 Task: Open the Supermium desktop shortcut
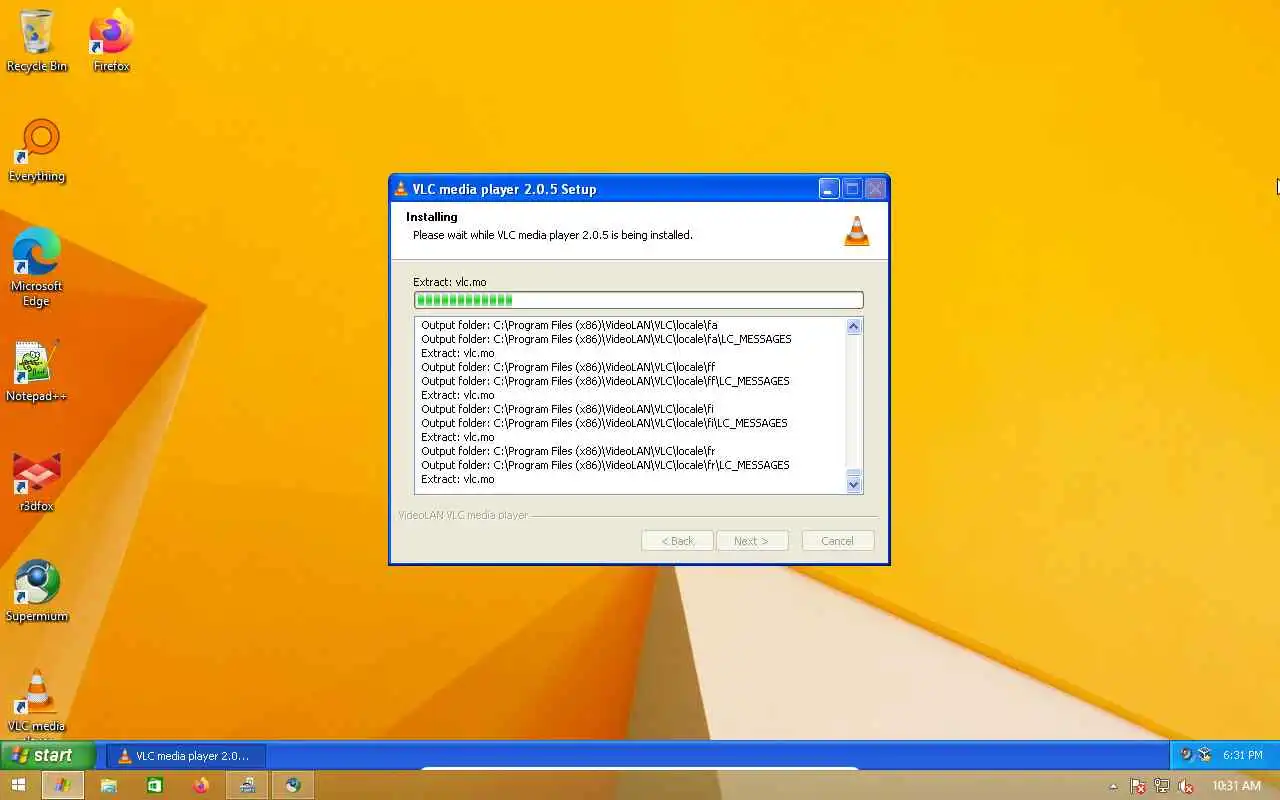coord(37,591)
